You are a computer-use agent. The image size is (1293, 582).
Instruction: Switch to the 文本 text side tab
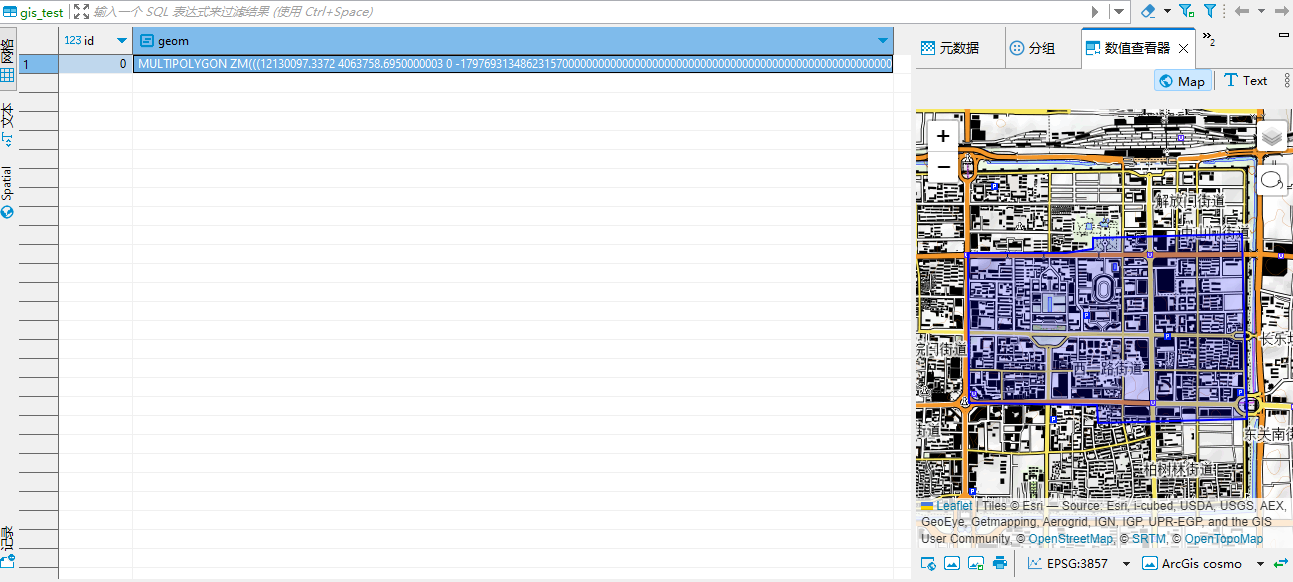pyautogui.click(x=7, y=124)
